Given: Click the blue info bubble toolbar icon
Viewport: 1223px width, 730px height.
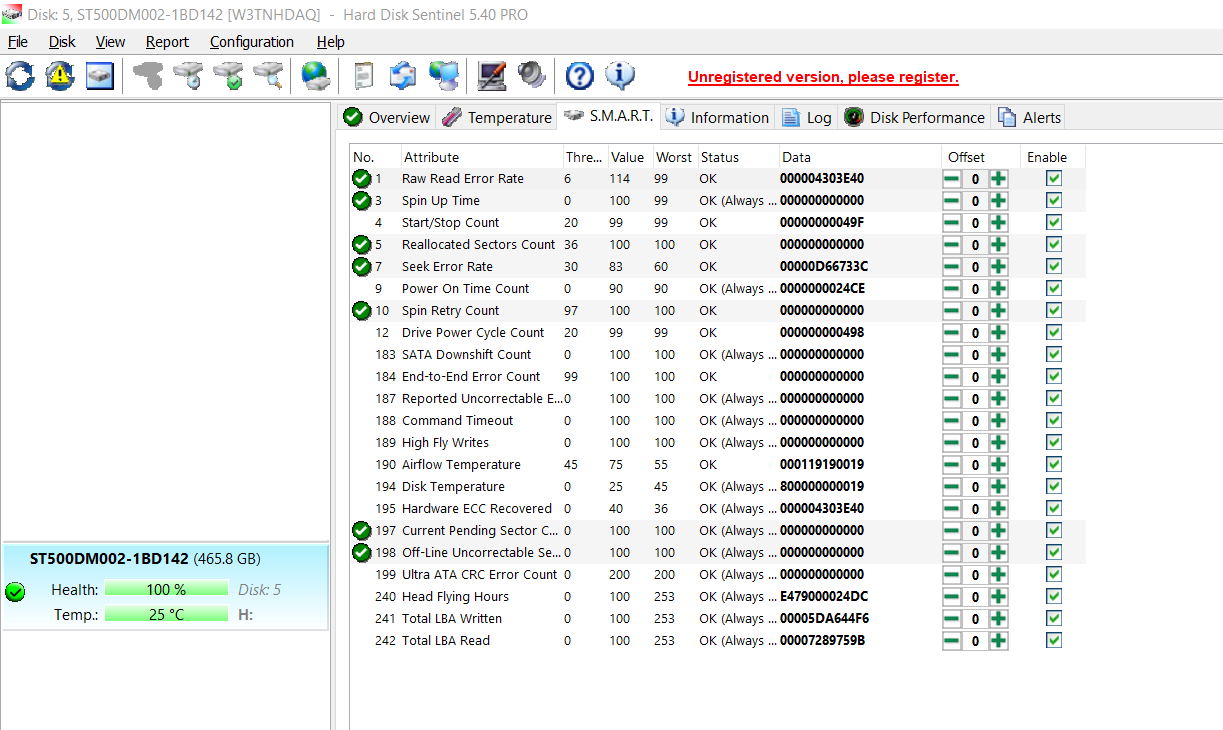Looking at the screenshot, I should [620, 76].
